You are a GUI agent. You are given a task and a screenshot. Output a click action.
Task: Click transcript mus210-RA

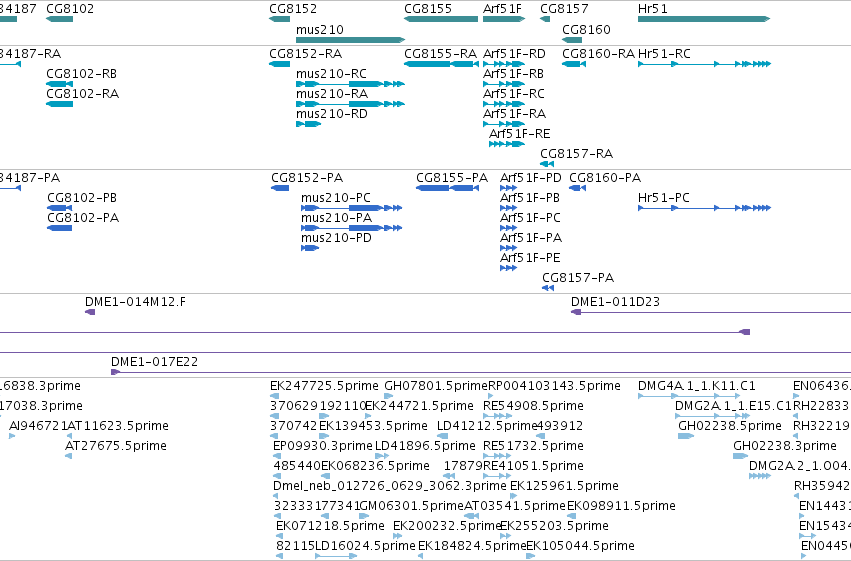coord(351,104)
